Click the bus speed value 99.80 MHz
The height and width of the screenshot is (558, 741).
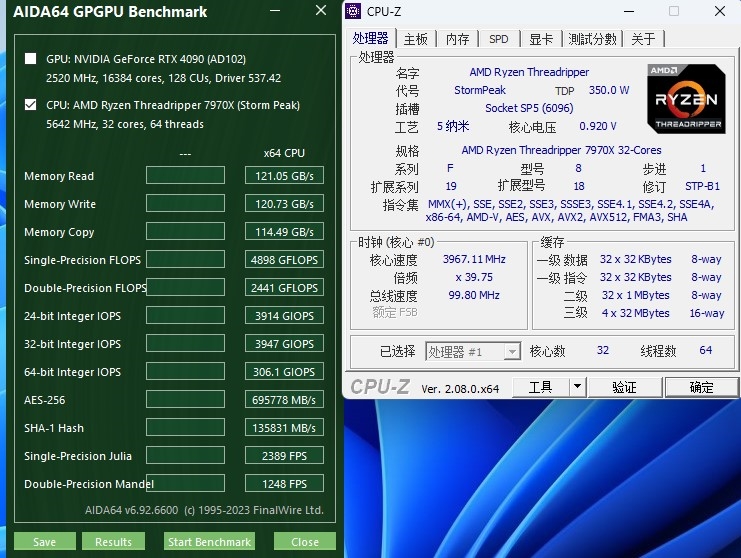474,295
